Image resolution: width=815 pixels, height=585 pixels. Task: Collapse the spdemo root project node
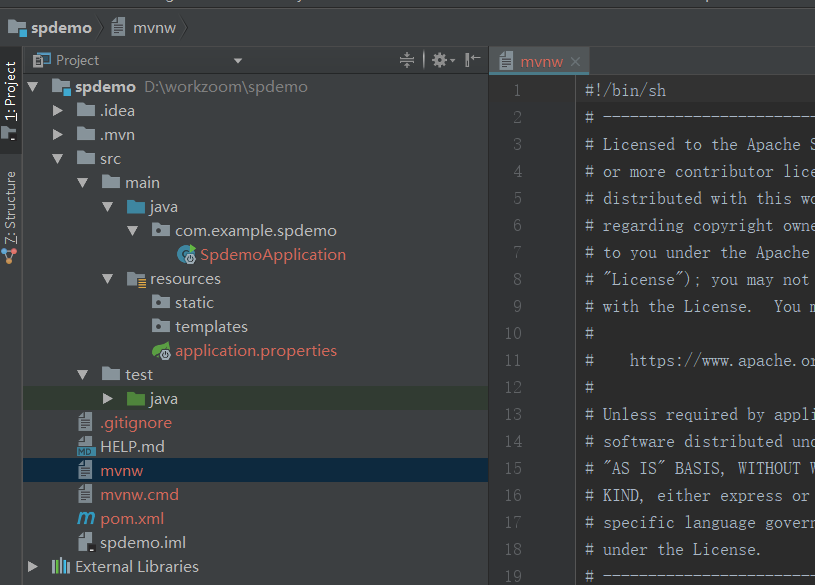(x=33, y=86)
